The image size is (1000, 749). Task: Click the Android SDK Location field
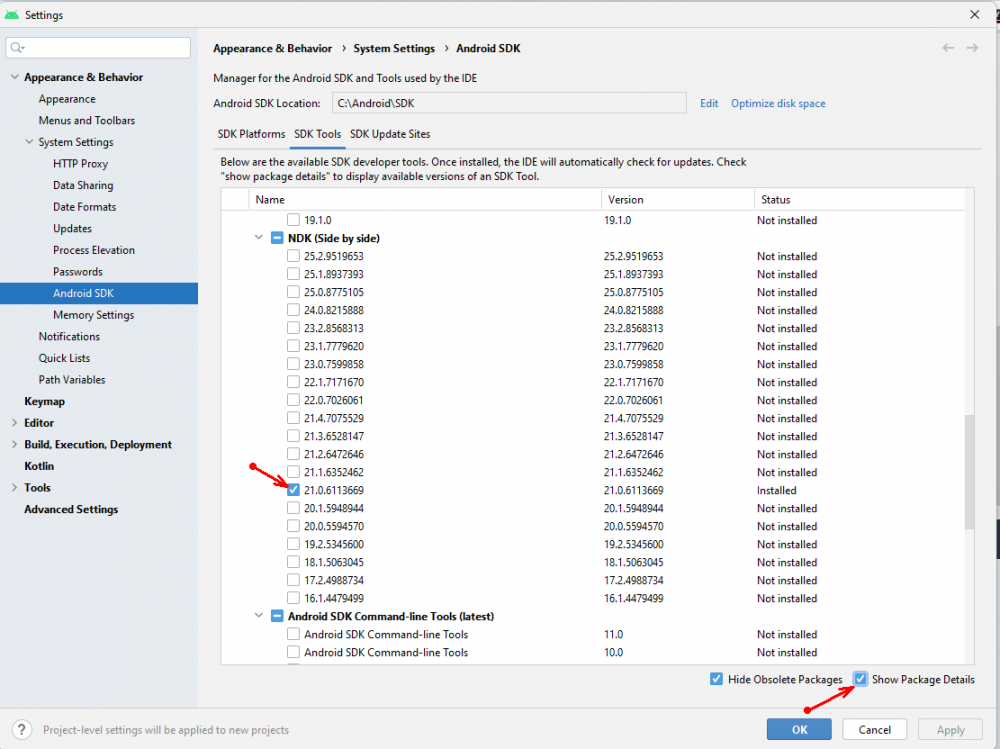click(x=509, y=103)
